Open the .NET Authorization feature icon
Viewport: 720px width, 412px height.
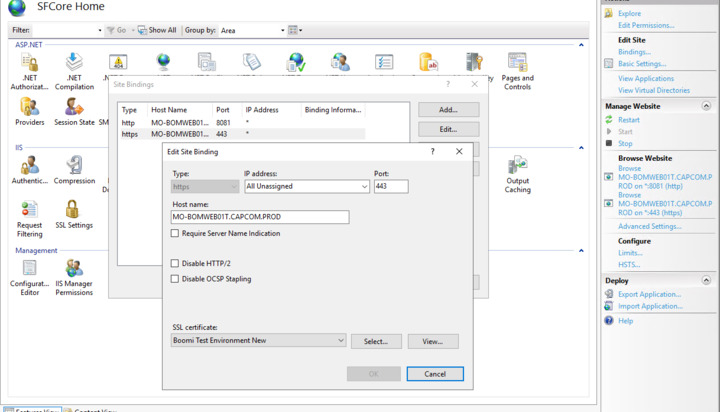(29, 66)
